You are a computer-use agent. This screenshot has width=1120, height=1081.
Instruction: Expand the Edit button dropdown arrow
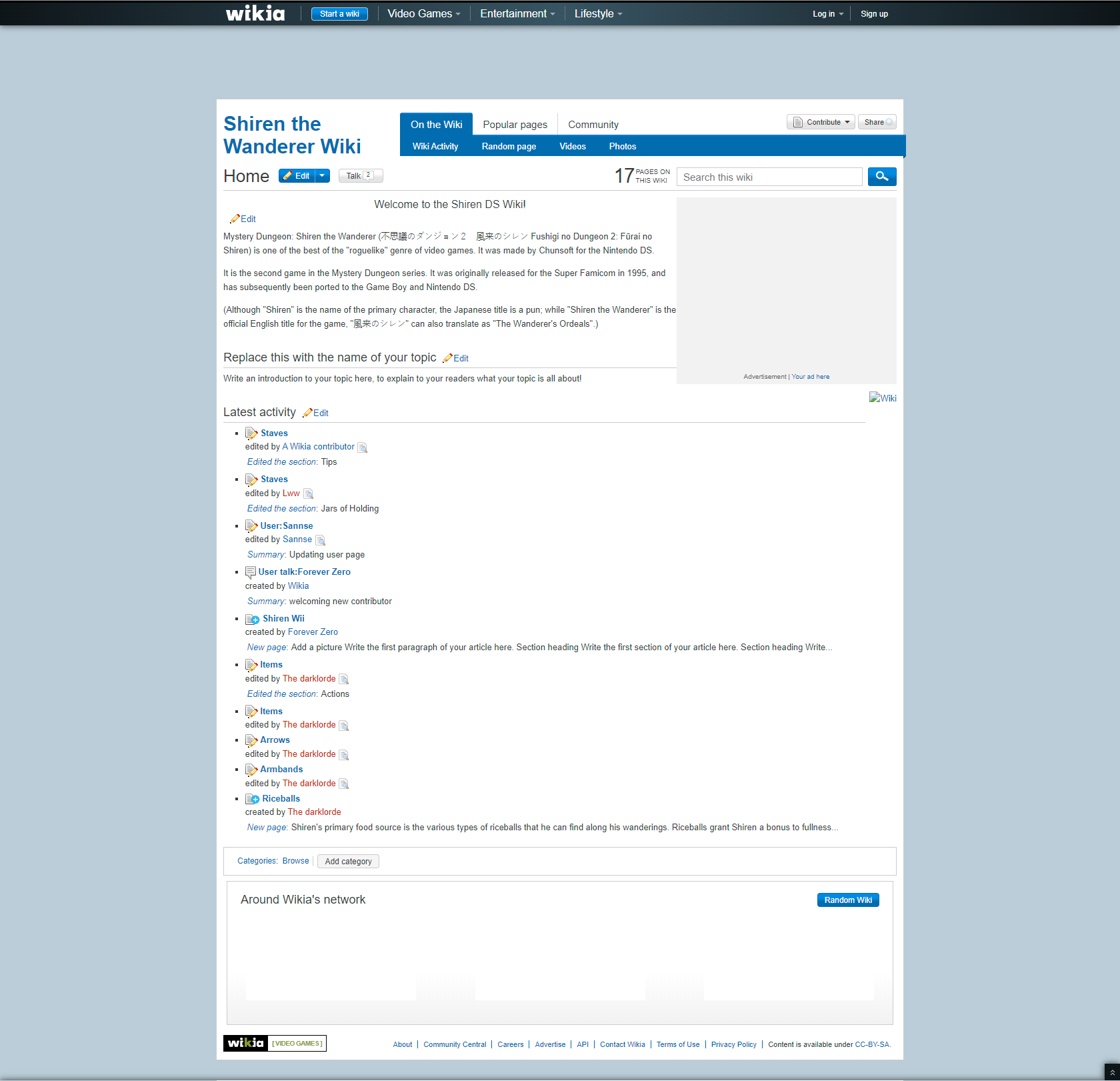coord(322,176)
